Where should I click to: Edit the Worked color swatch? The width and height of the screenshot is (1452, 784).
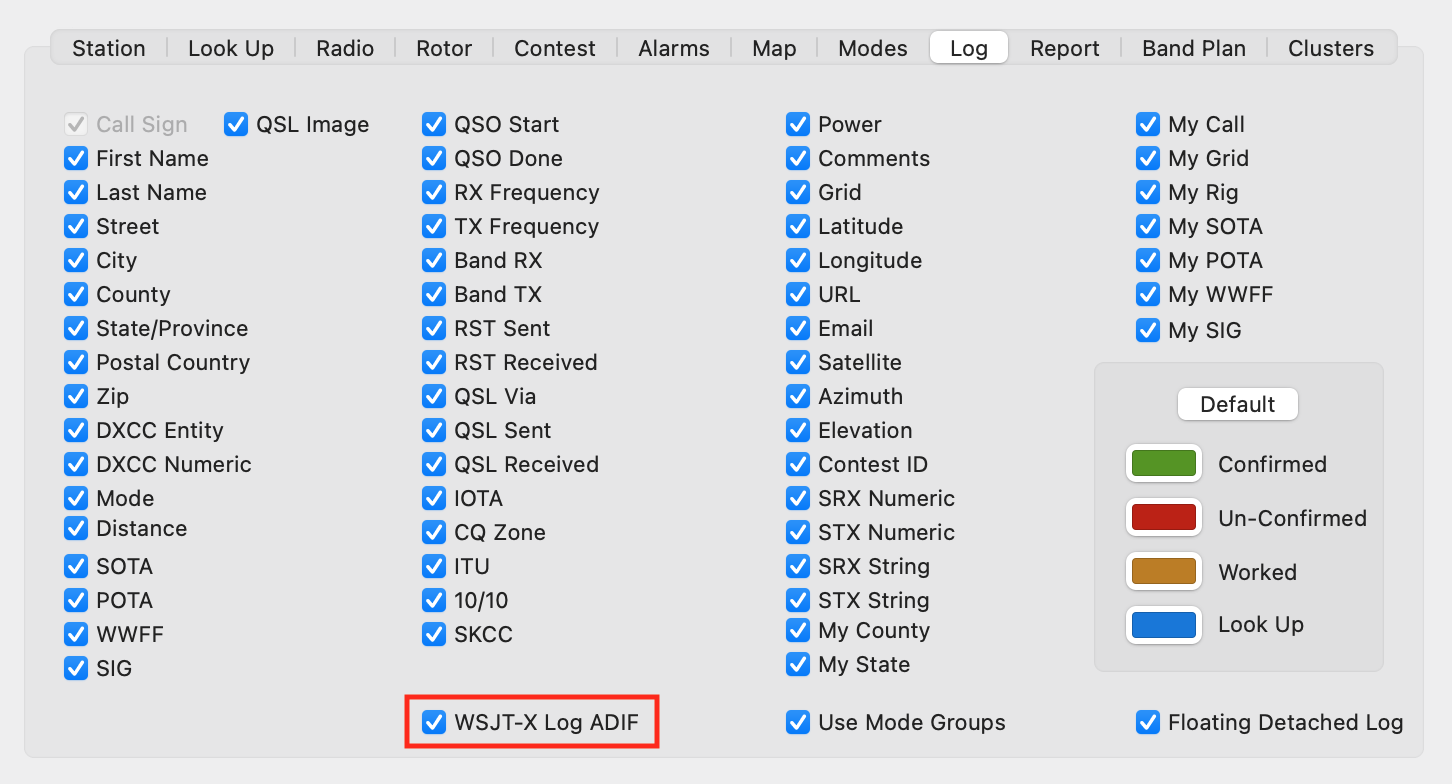(x=1163, y=571)
